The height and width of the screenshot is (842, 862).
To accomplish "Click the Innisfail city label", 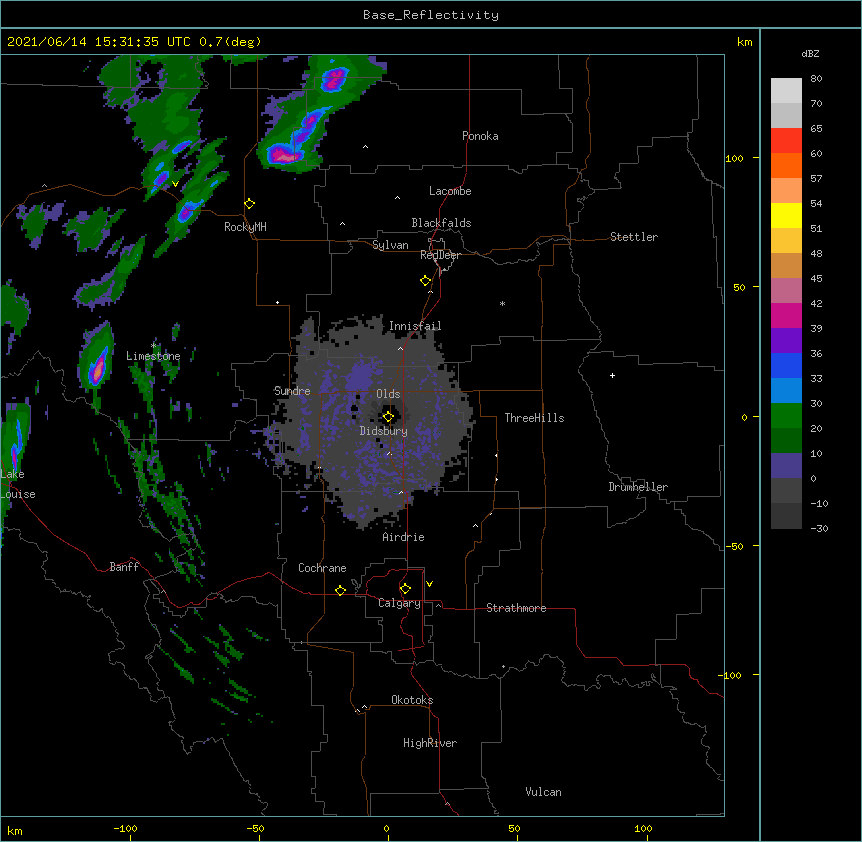I will click(415, 326).
